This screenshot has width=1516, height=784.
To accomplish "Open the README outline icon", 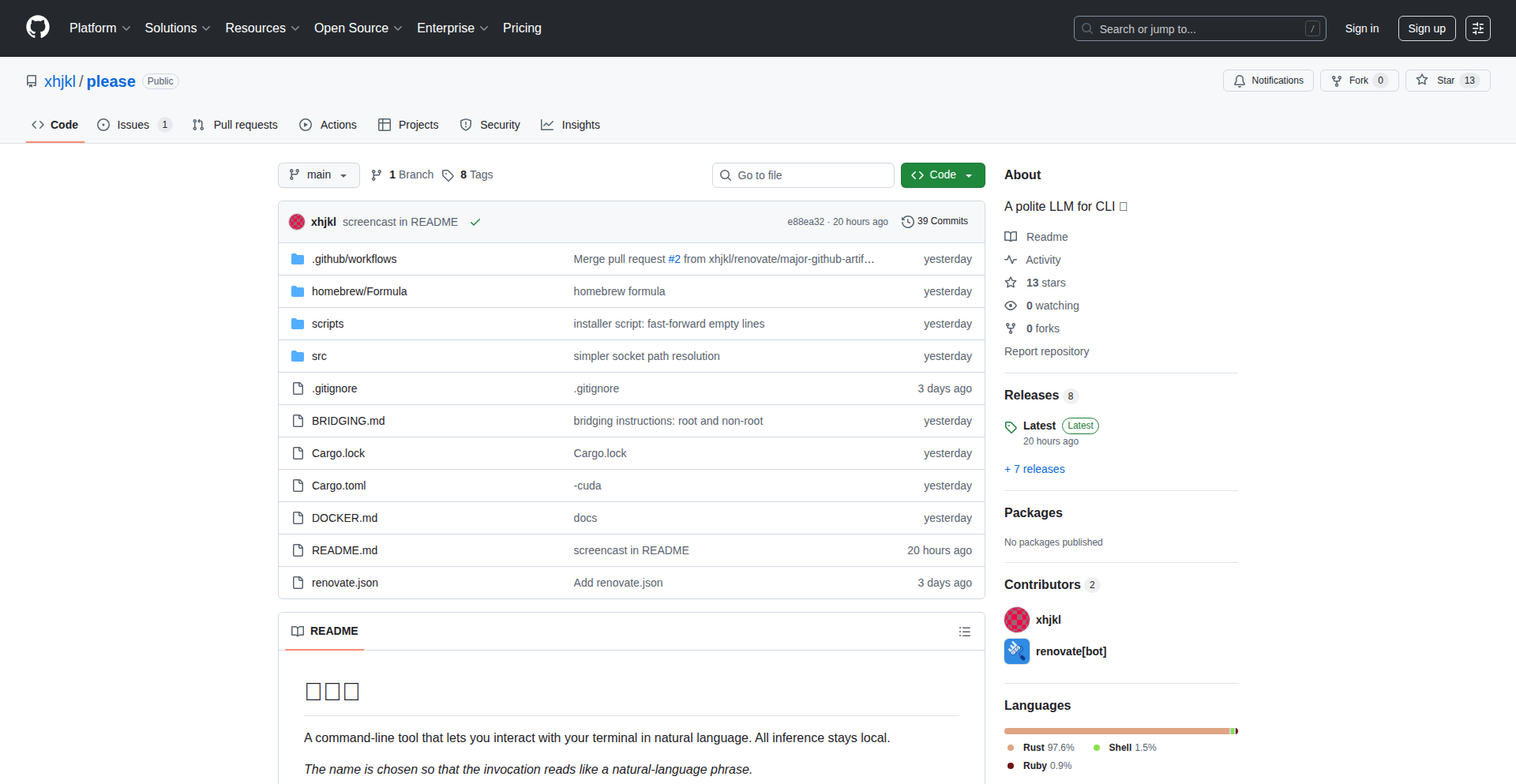I will (965, 632).
